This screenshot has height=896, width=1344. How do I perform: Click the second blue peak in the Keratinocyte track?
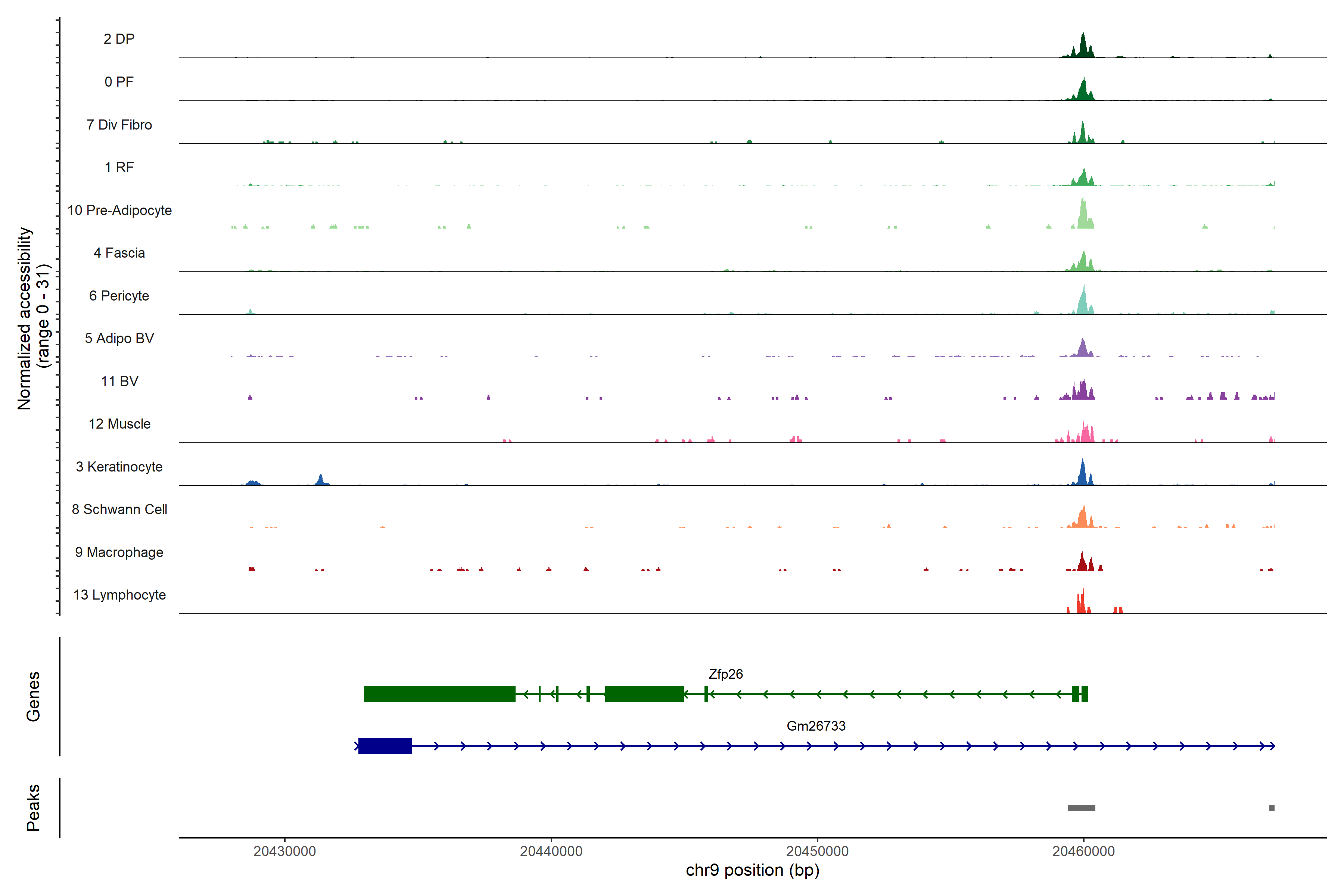point(321,480)
